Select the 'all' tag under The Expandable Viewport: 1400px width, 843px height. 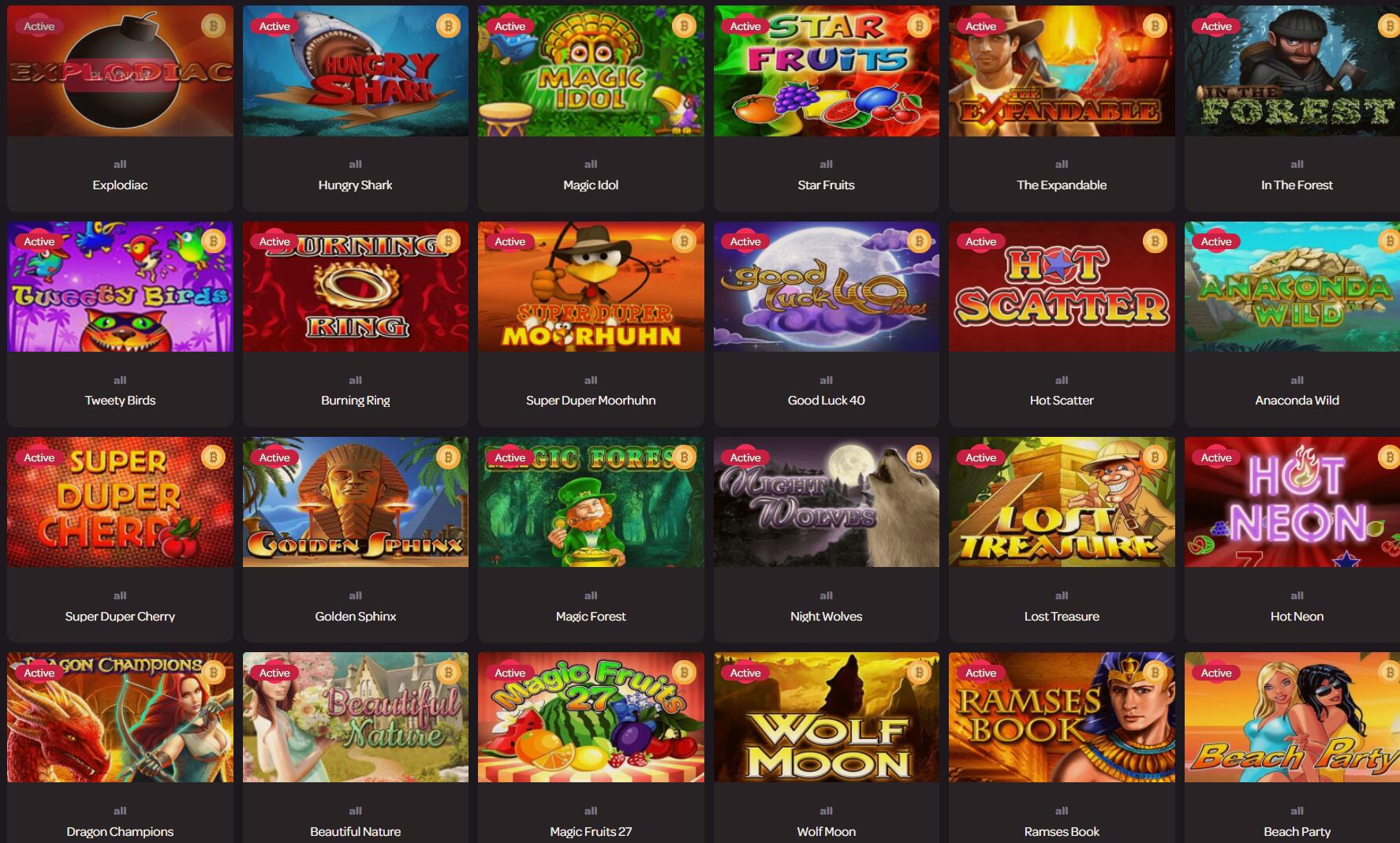[1062, 164]
